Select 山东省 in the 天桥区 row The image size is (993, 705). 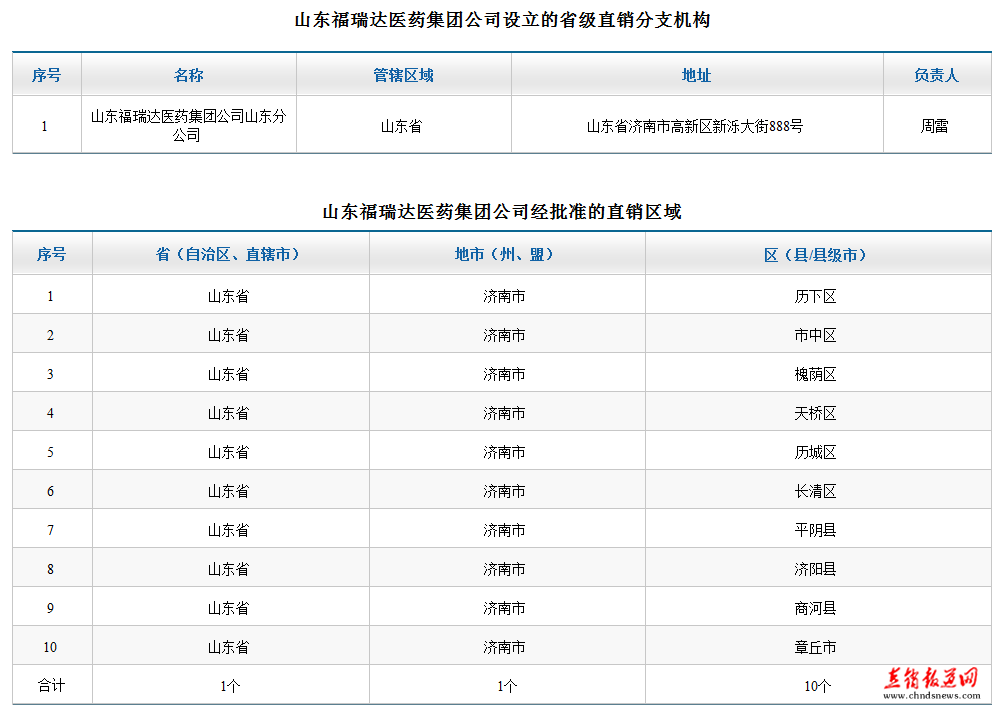229,414
